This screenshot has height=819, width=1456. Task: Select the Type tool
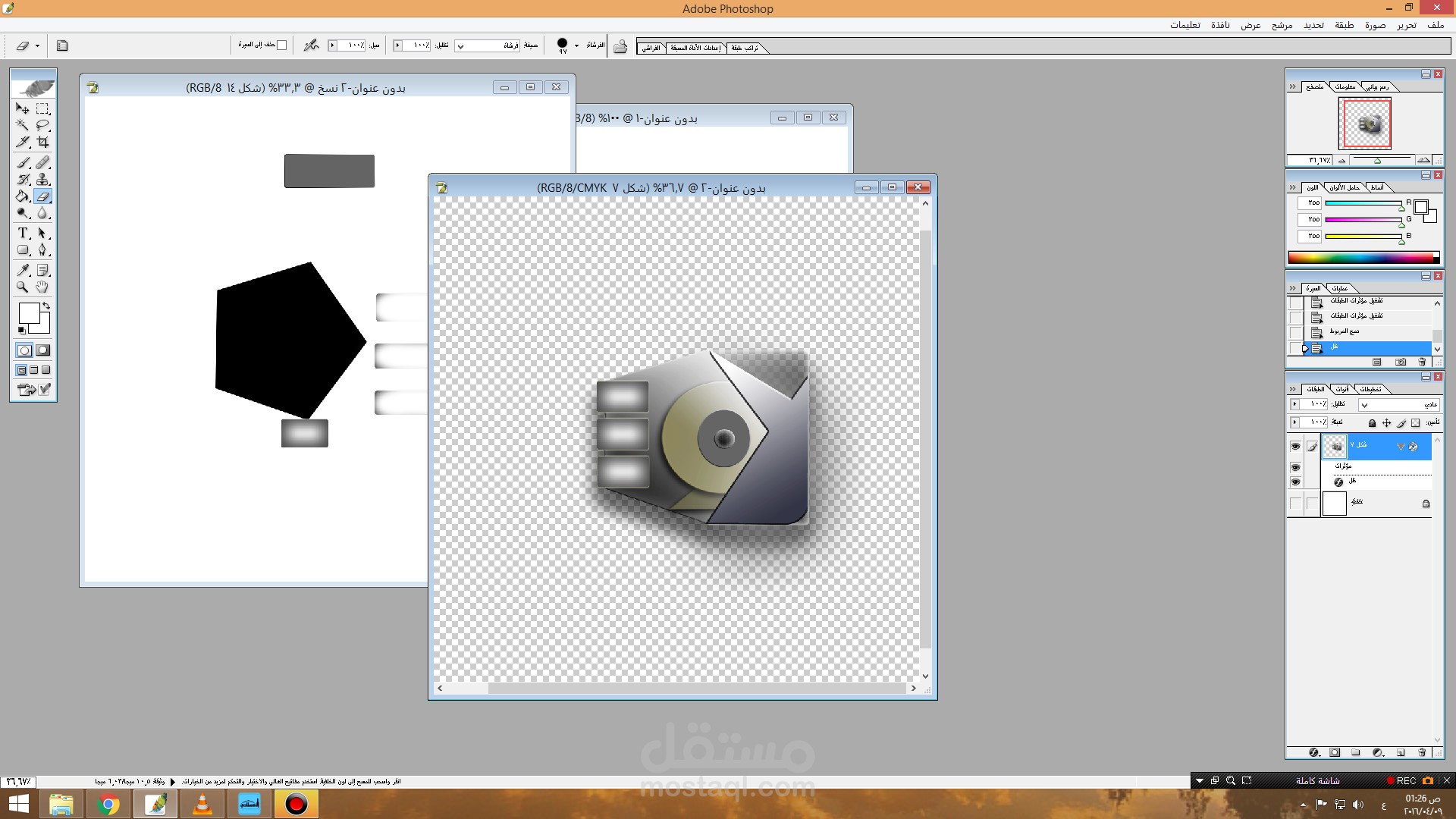coord(23,233)
